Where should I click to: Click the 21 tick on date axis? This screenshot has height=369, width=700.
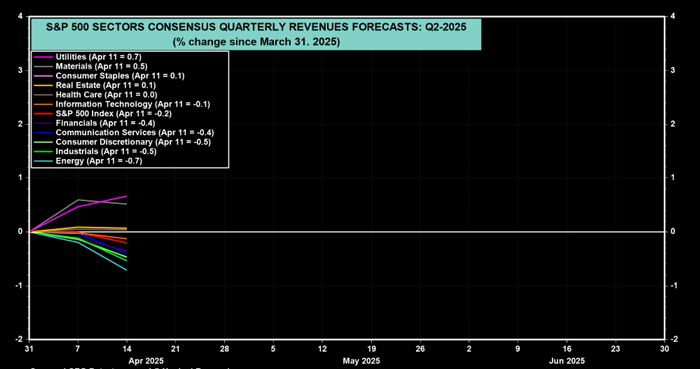pos(175,349)
